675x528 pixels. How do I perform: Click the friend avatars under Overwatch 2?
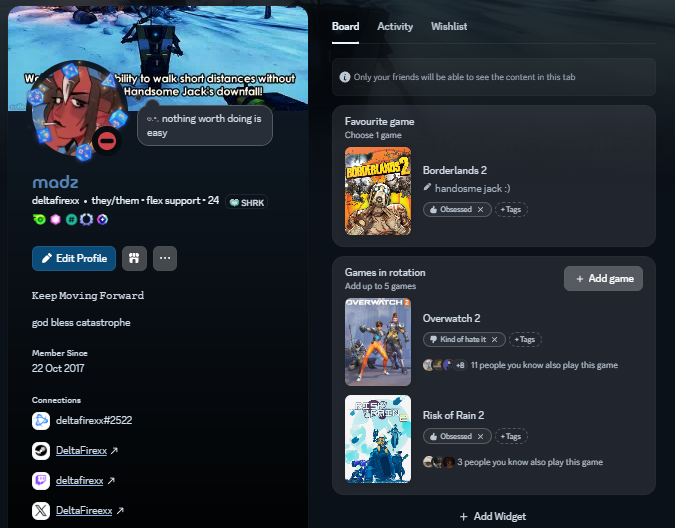point(438,365)
